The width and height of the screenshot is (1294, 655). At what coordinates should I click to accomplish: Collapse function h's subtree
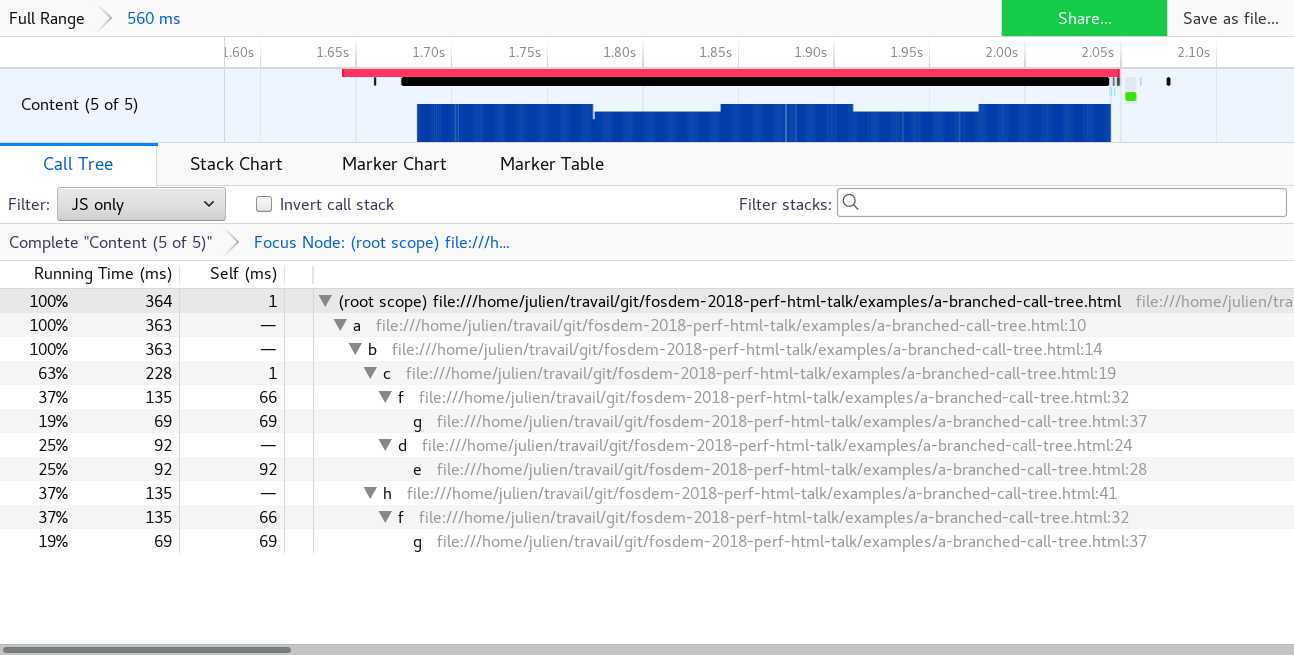pos(370,493)
